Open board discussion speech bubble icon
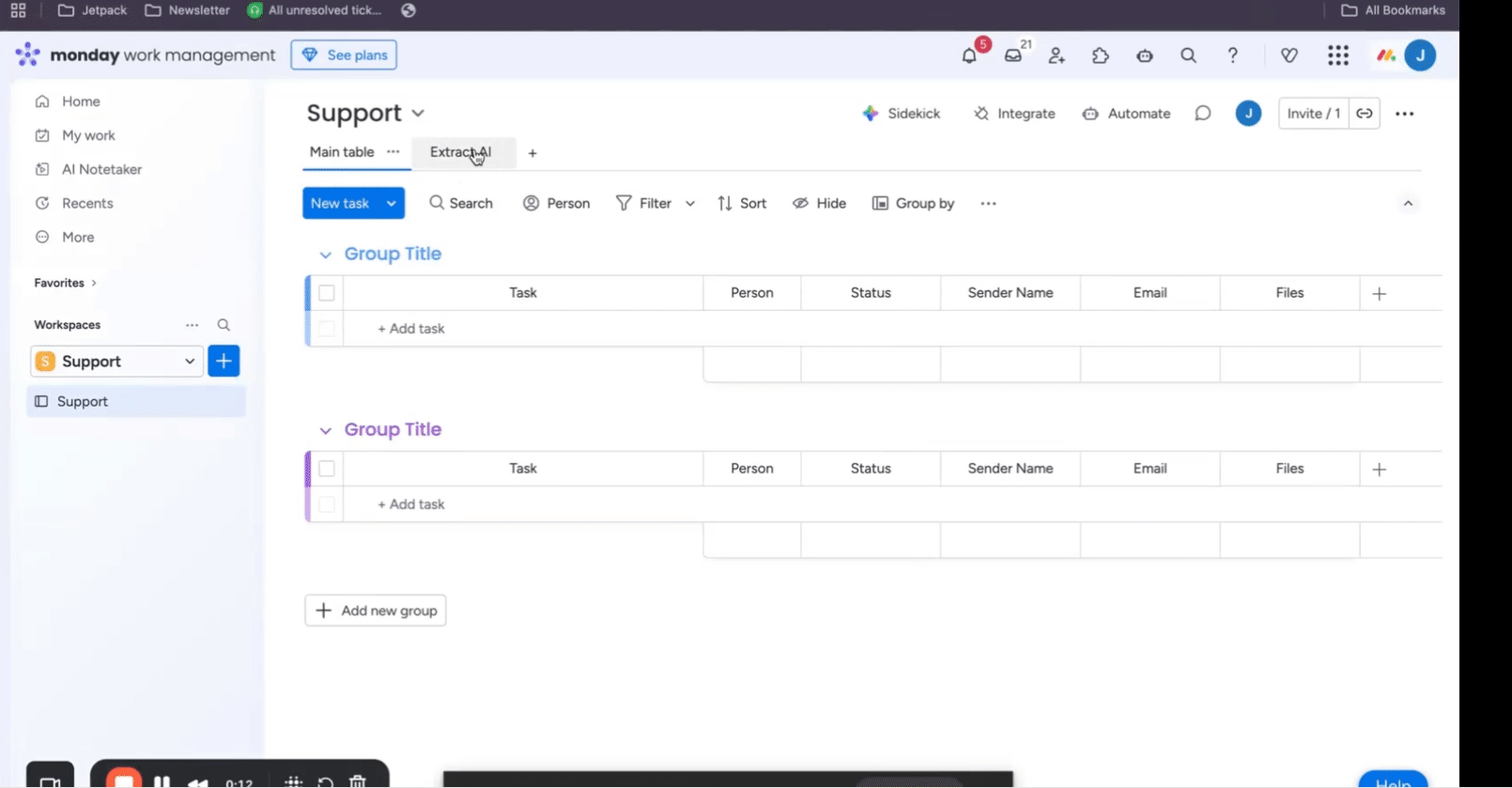Screen dimensions: 1512x788 (1202, 114)
